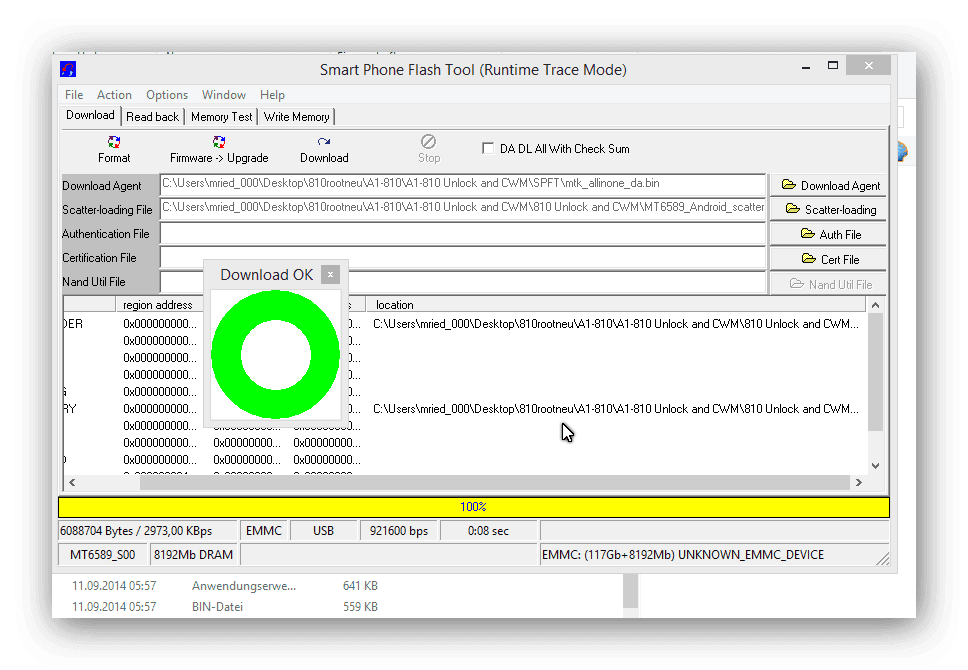Screen dimensions: 968x670
Task: Click the Format toolbar icon
Action: [114, 143]
